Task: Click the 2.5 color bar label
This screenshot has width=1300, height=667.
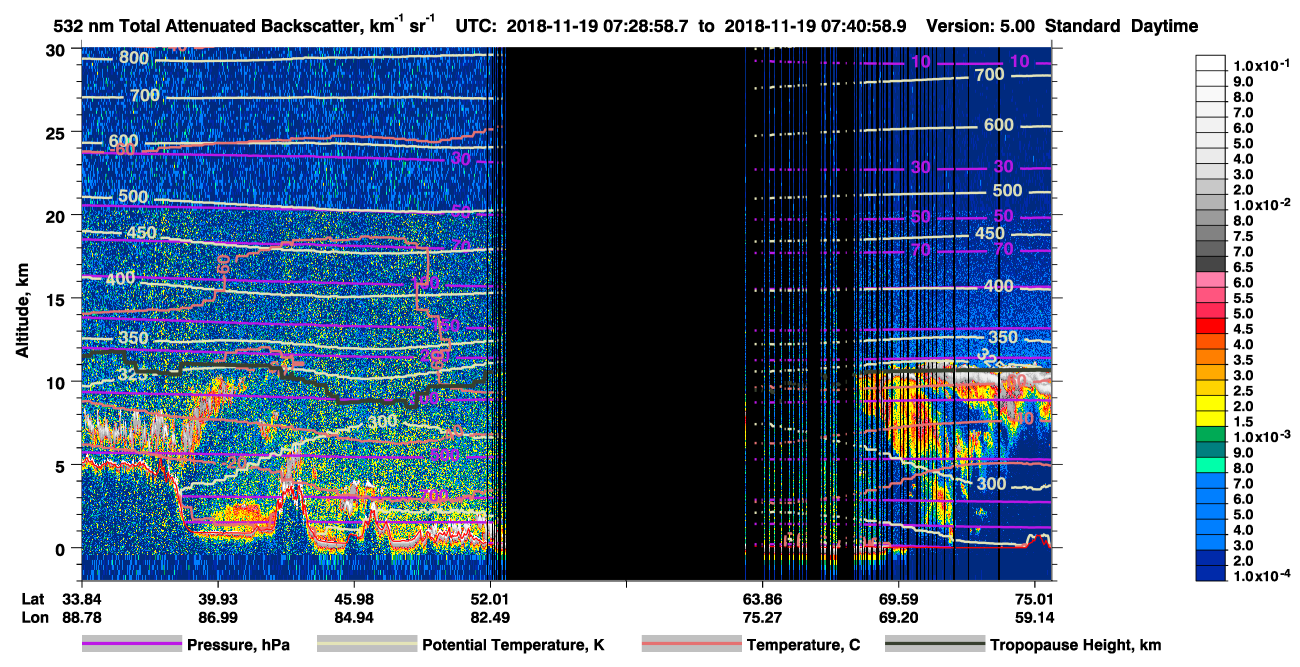Action: [1244, 392]
